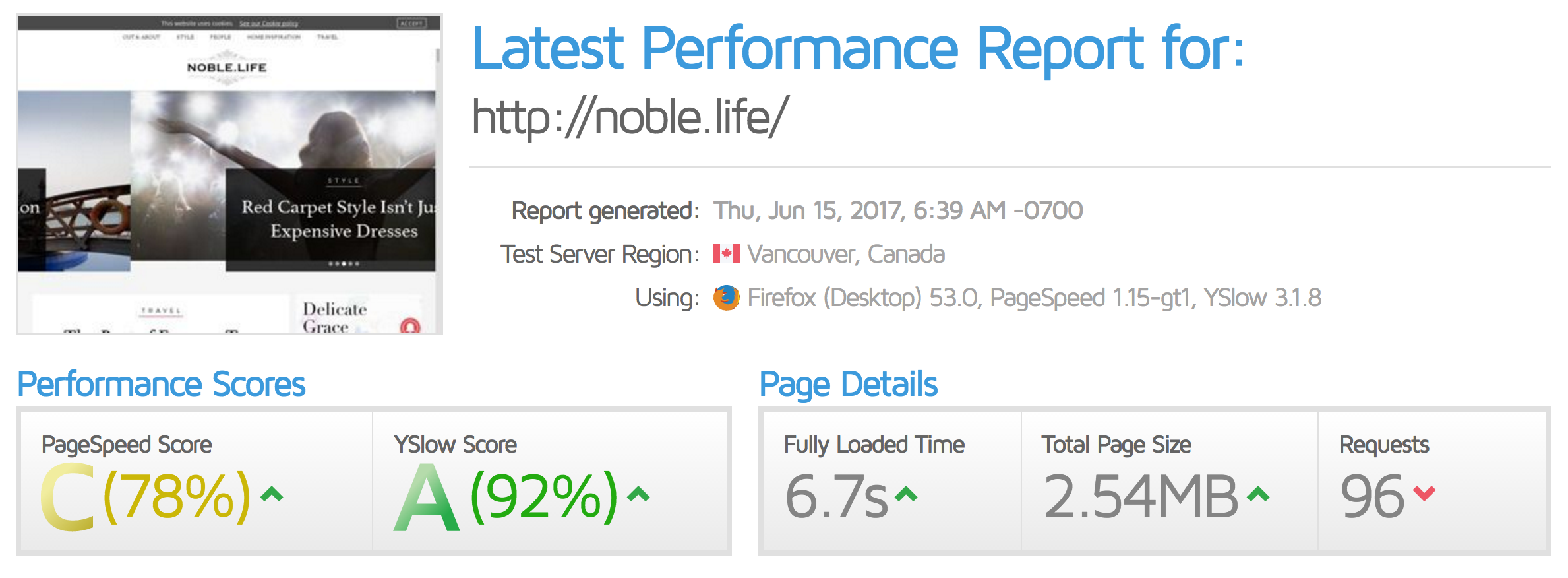
Task: Click the http://noble.life/ URL text
Action: click(x=630, y=117)
